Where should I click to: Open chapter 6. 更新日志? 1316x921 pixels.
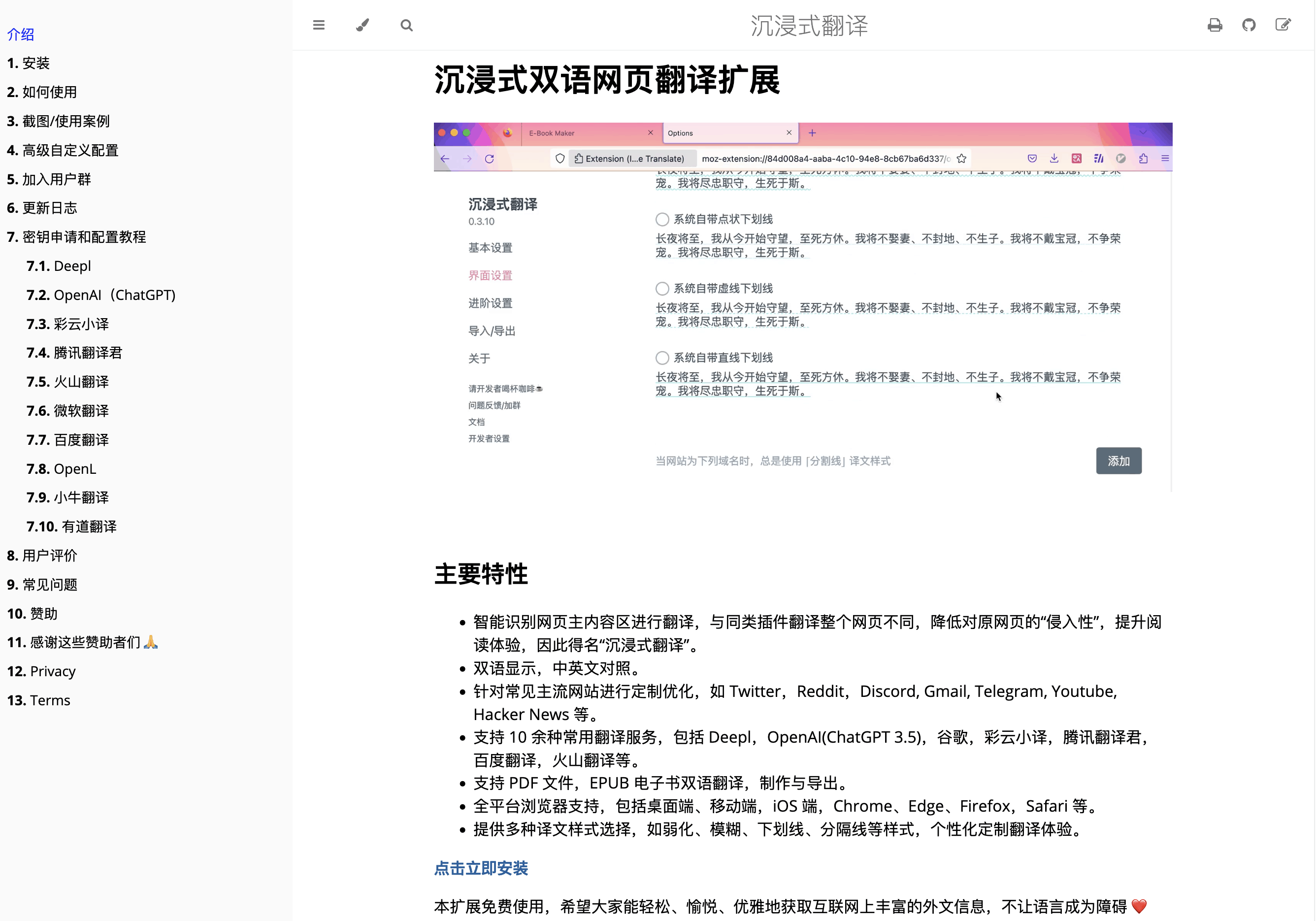tap(42, 208)
